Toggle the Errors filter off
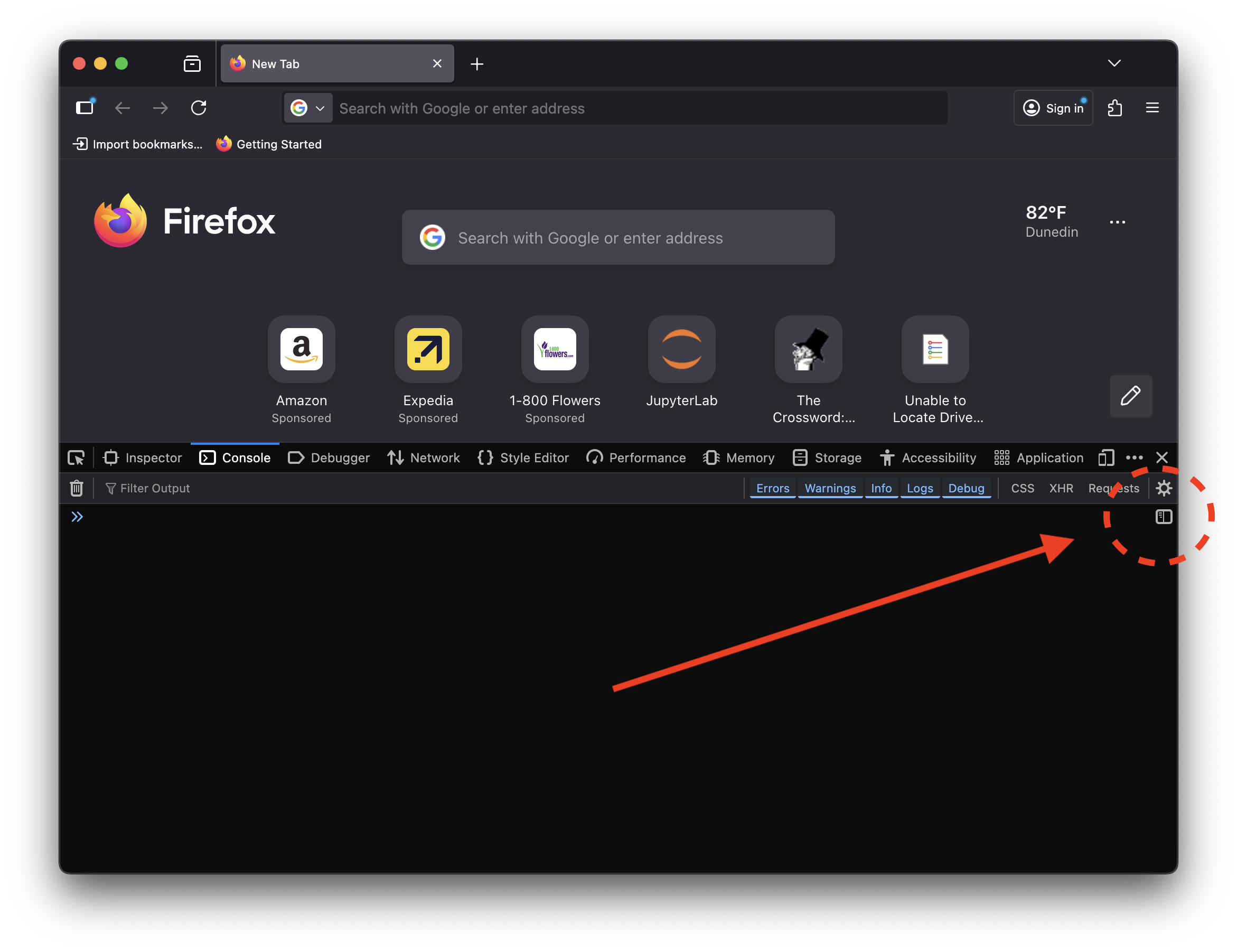This screenshot has height=952, width=1237. 772,488
